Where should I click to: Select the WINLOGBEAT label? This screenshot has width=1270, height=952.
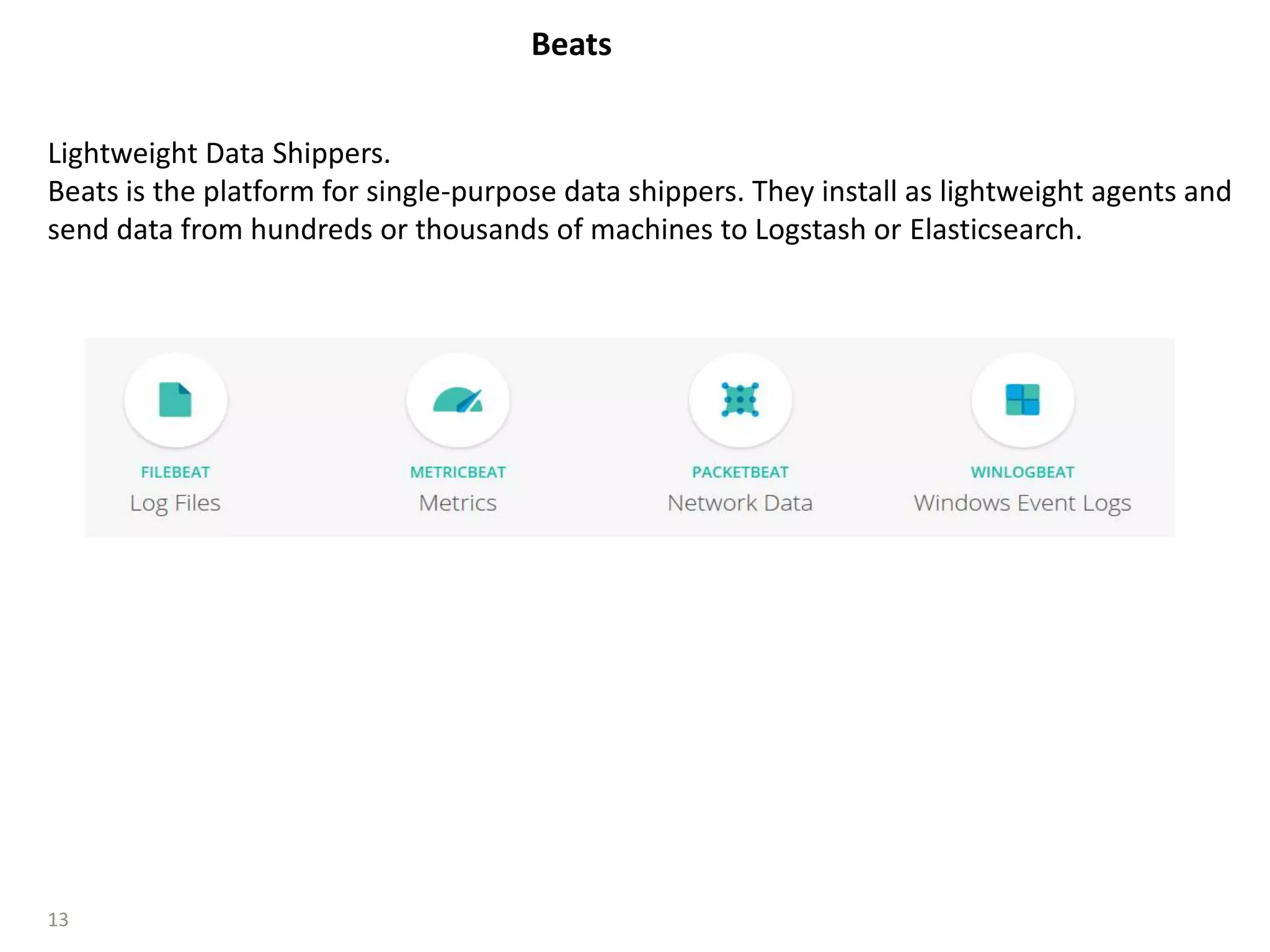click(x=1022, y=472)
